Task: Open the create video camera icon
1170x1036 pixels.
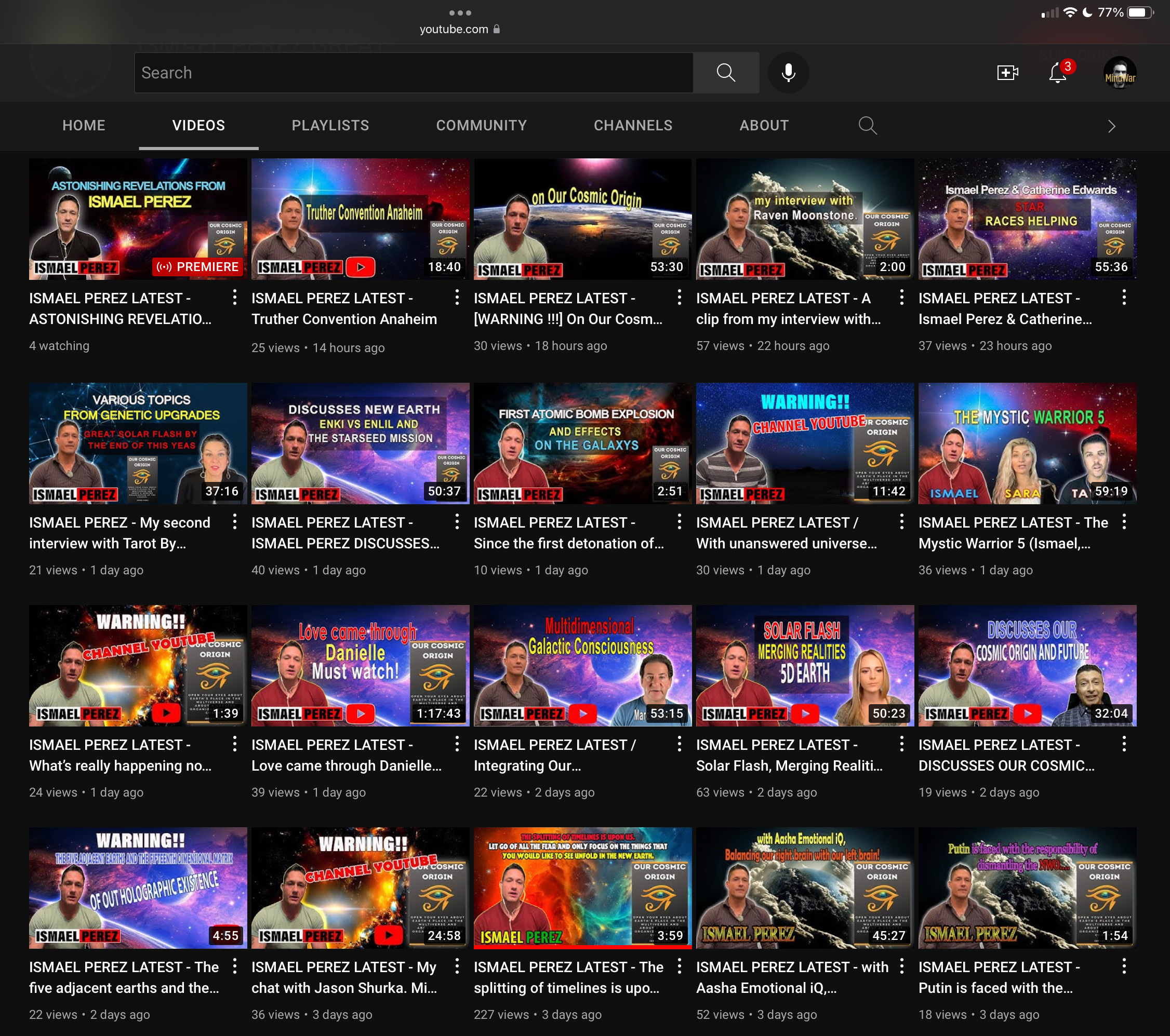Action: tap(1007, 73)
